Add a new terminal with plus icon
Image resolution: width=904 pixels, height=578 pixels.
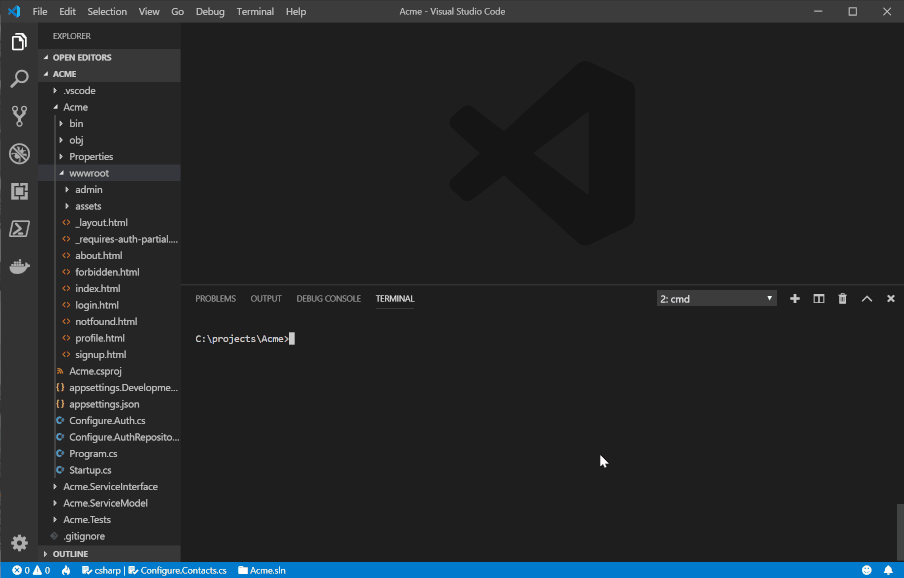click(x=794, y=299)
